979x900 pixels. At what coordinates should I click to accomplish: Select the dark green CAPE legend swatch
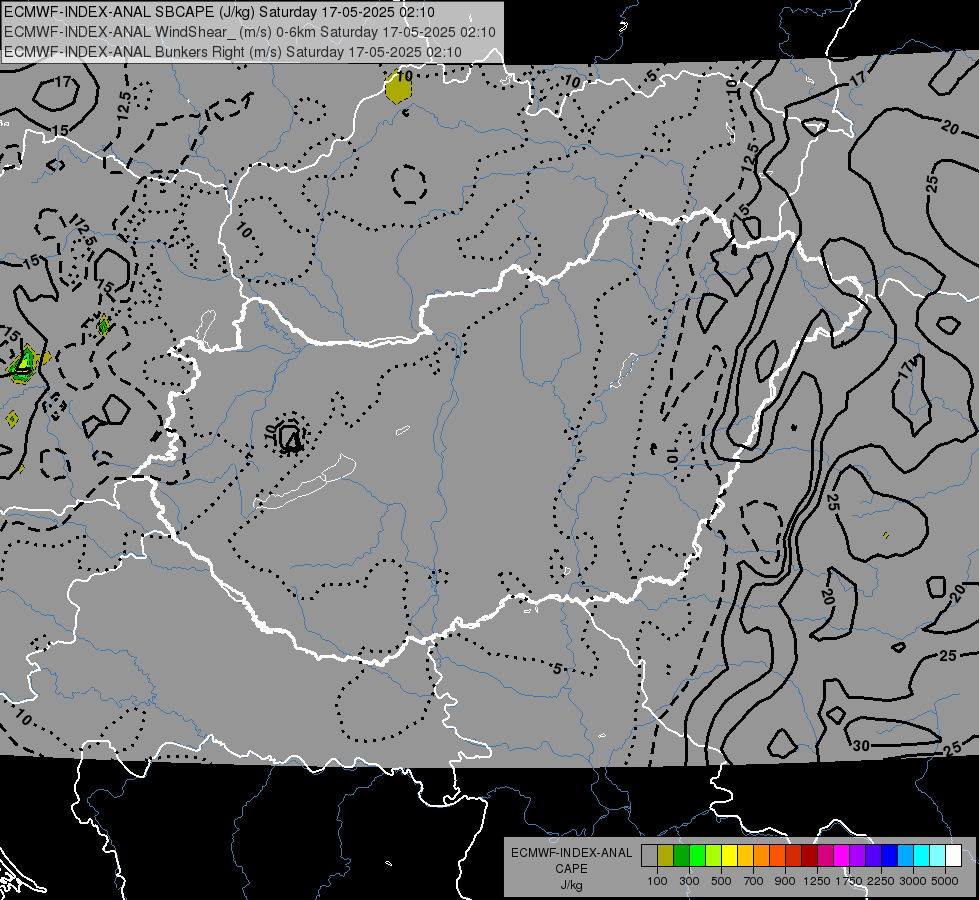pyautogui.click(x=681, y=855)
